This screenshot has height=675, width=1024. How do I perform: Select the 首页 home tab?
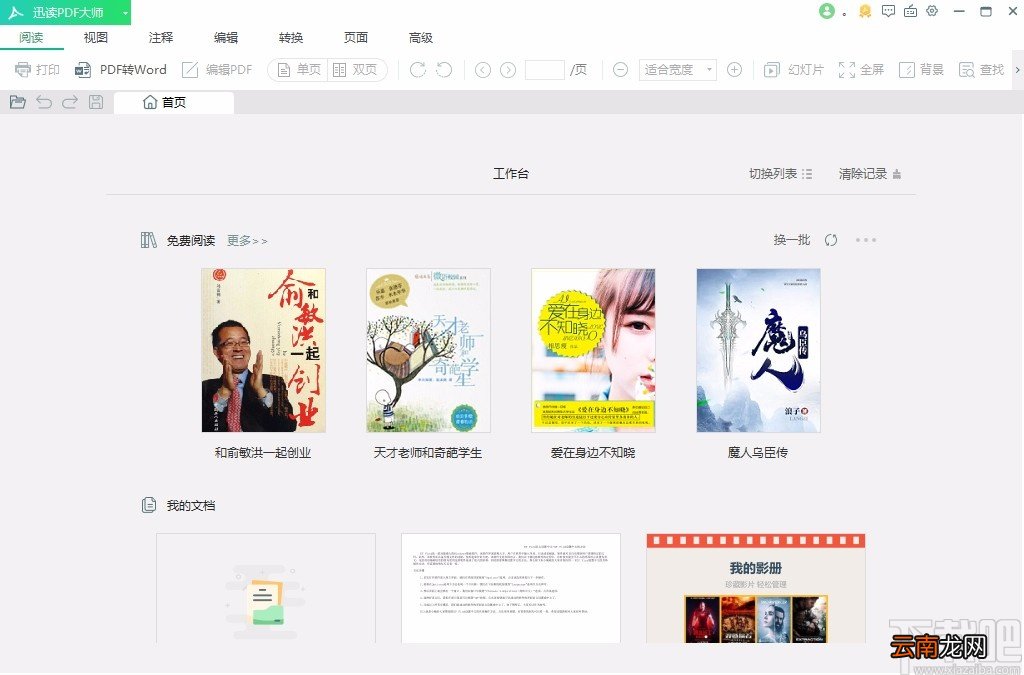pos(173,102)
